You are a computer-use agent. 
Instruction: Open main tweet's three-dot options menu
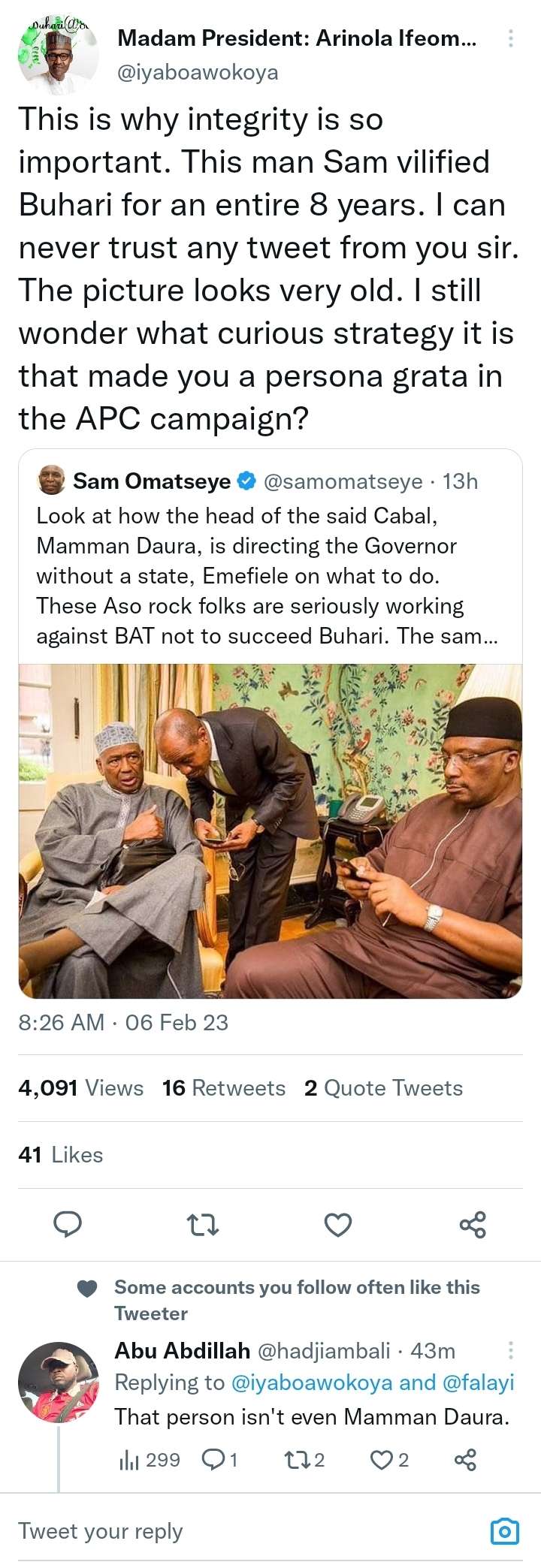(511, 38)
